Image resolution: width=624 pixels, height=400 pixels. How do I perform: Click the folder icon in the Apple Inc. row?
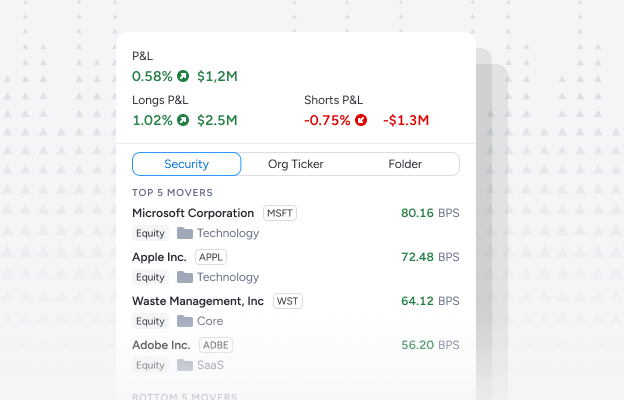185,277
